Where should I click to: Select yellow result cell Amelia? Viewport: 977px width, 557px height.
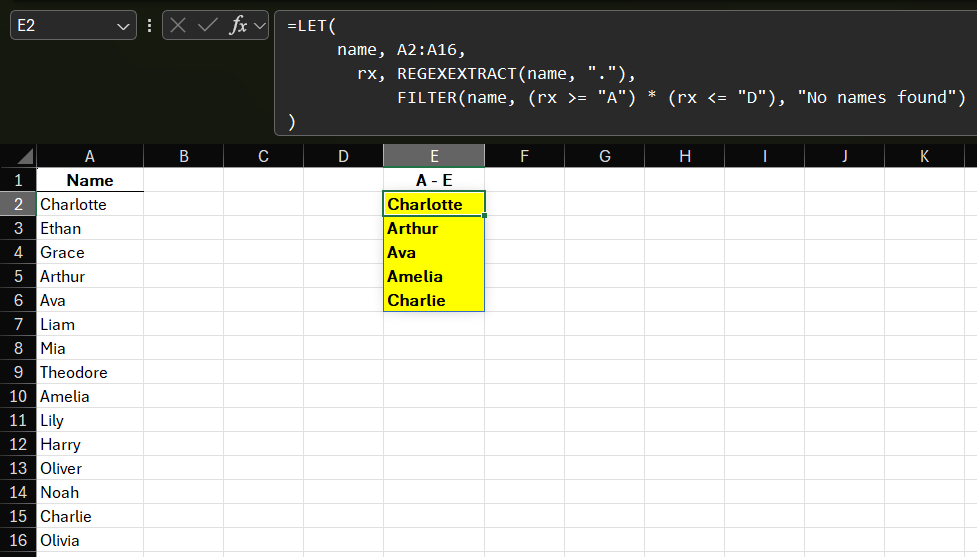click(x=434, y=276)
